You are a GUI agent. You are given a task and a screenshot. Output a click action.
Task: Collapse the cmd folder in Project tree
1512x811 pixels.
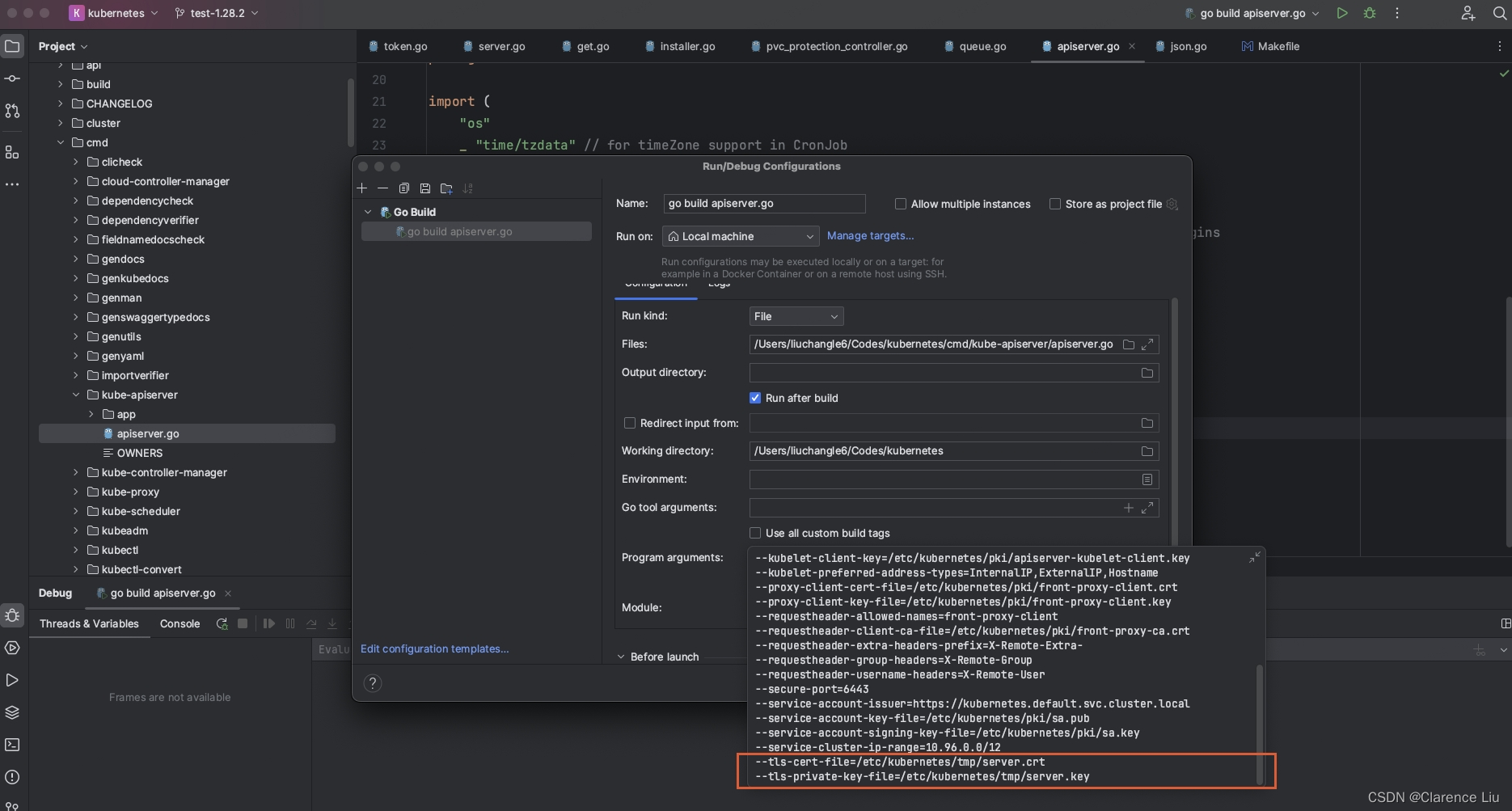tap(61, 142)
